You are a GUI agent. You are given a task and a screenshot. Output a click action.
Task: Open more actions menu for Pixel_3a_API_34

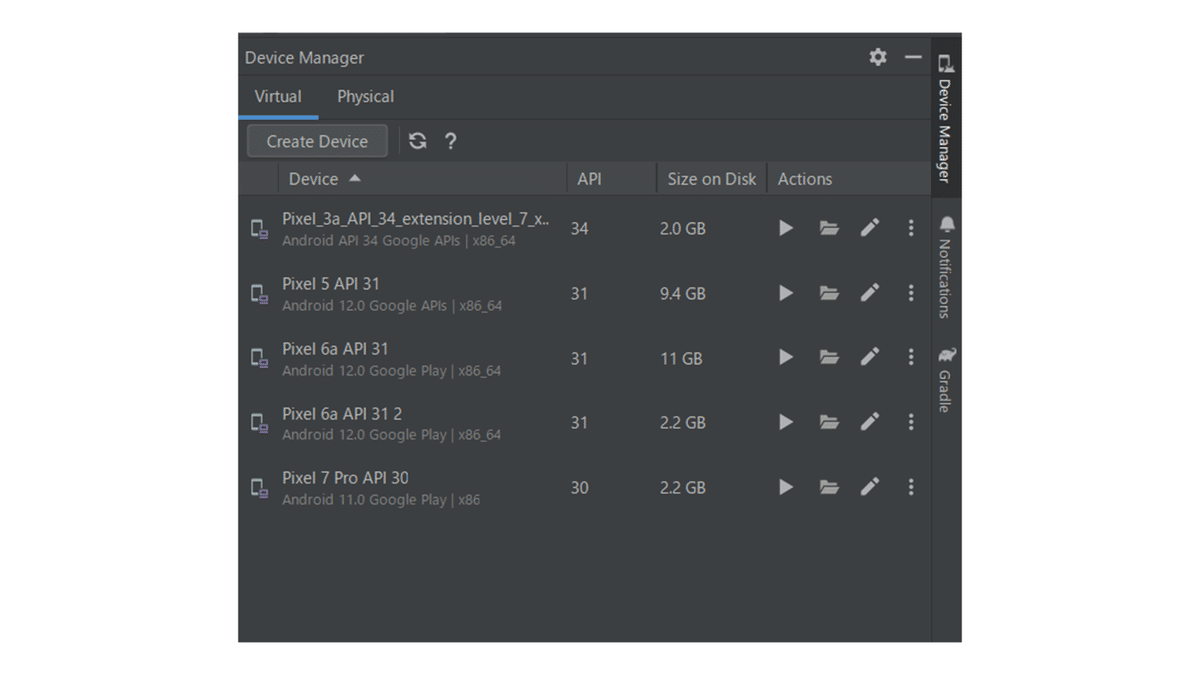(x=911, y=228)
